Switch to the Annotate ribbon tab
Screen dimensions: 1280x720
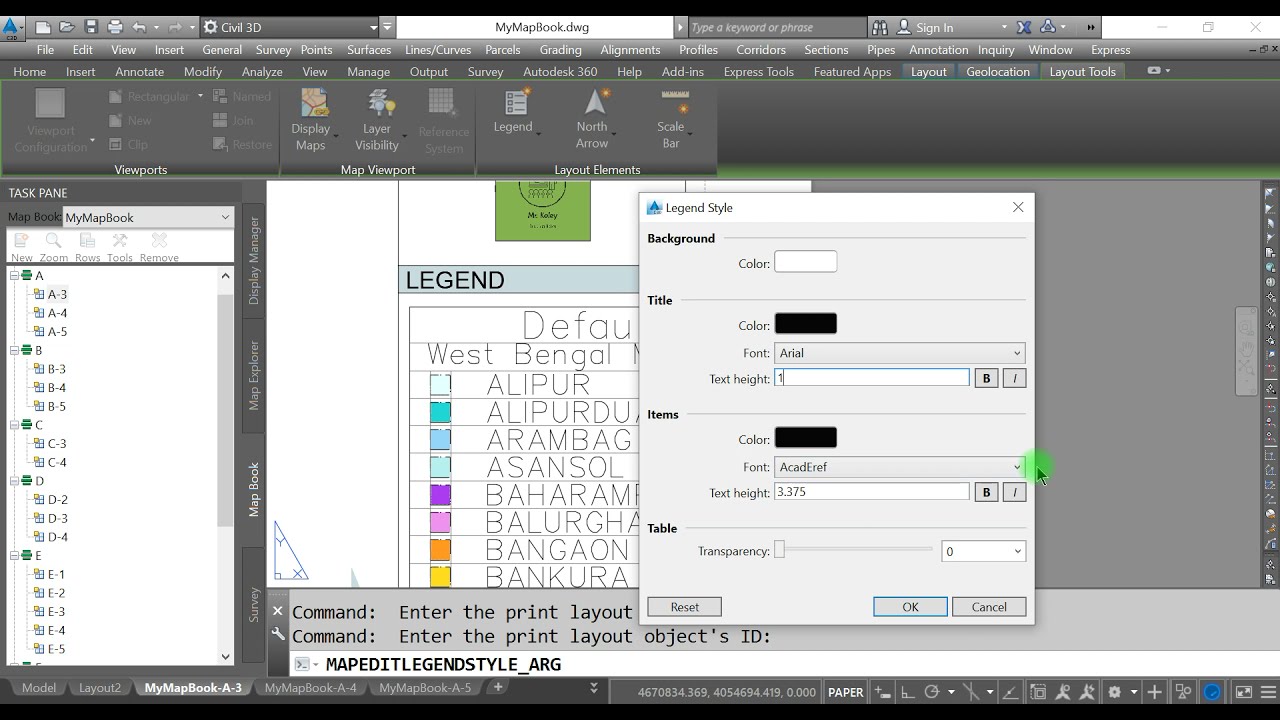coord(139,72)
